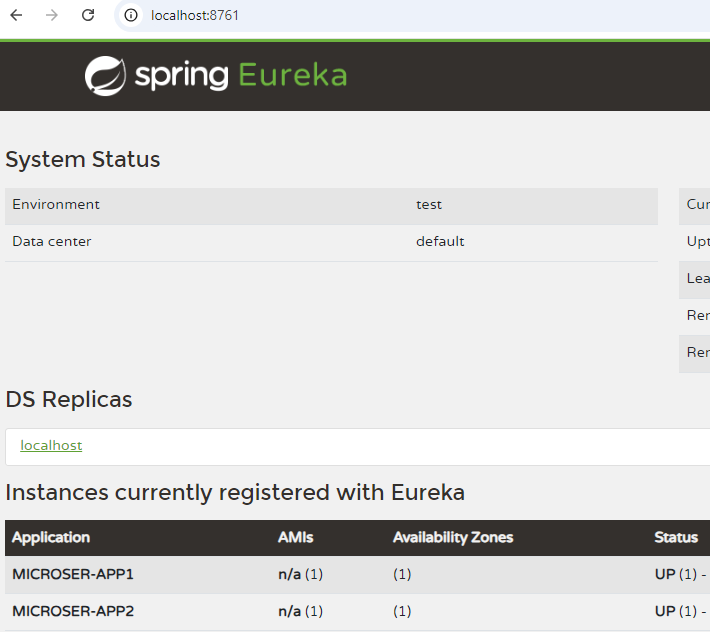This screenshot has width=710, height=632.
Task: Reload the page with refresh icon
Action: pos(88,15)
